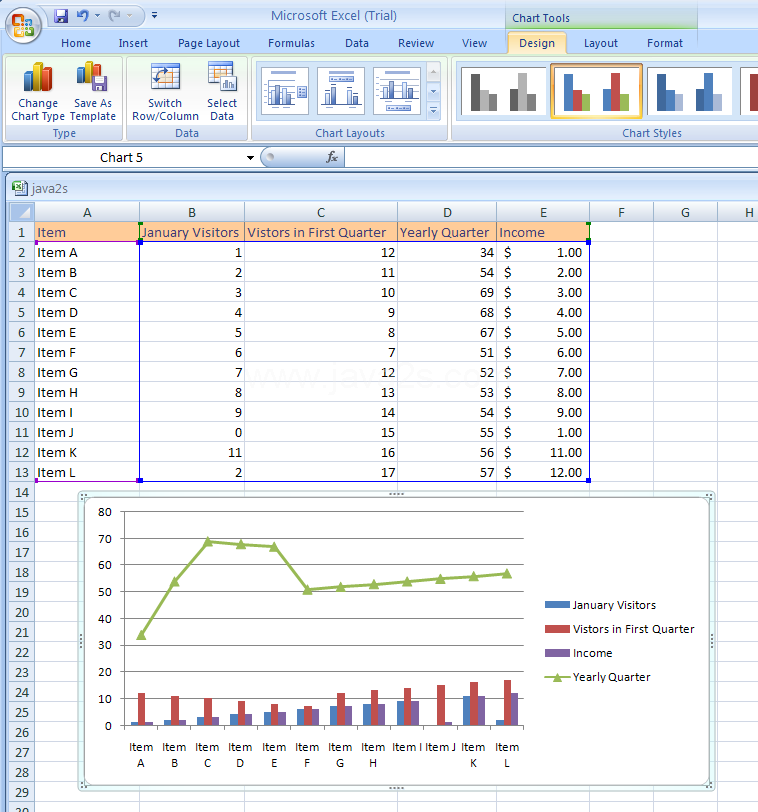758x812 pixels.
Task: Click Change Chart Type icon
Action: click(38, 78)
